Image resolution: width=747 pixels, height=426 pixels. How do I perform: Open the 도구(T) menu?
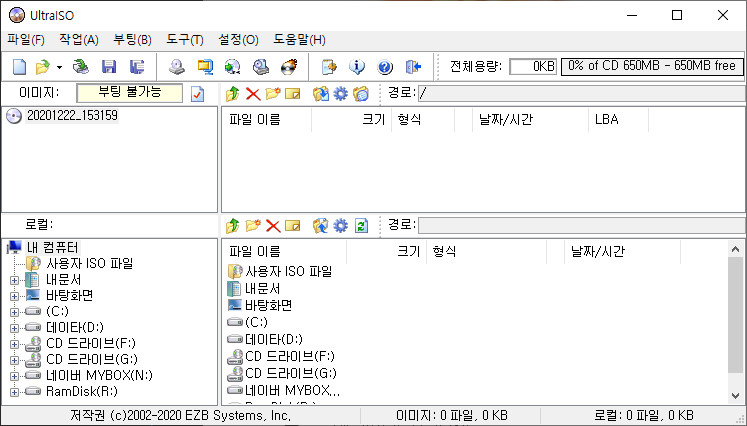(185, 40)
